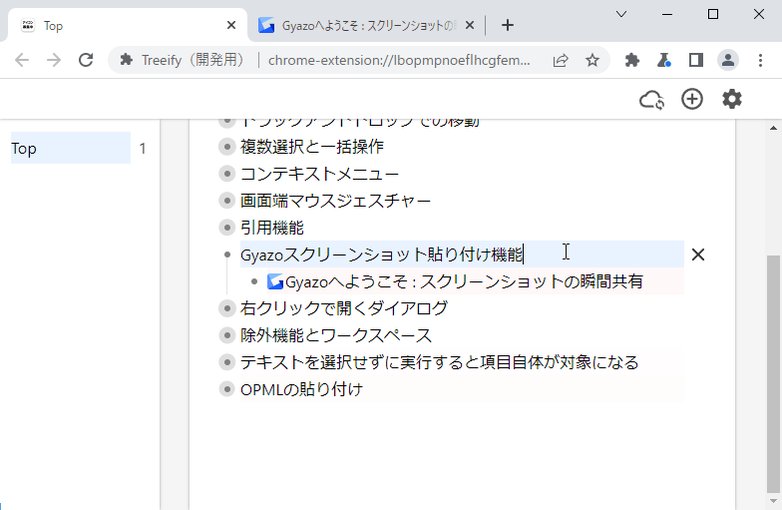782x510 pixels.
Task: Collapse bullet of Gyazoスクリーンショット貼り付け機能
Action: tap(227, 255)
